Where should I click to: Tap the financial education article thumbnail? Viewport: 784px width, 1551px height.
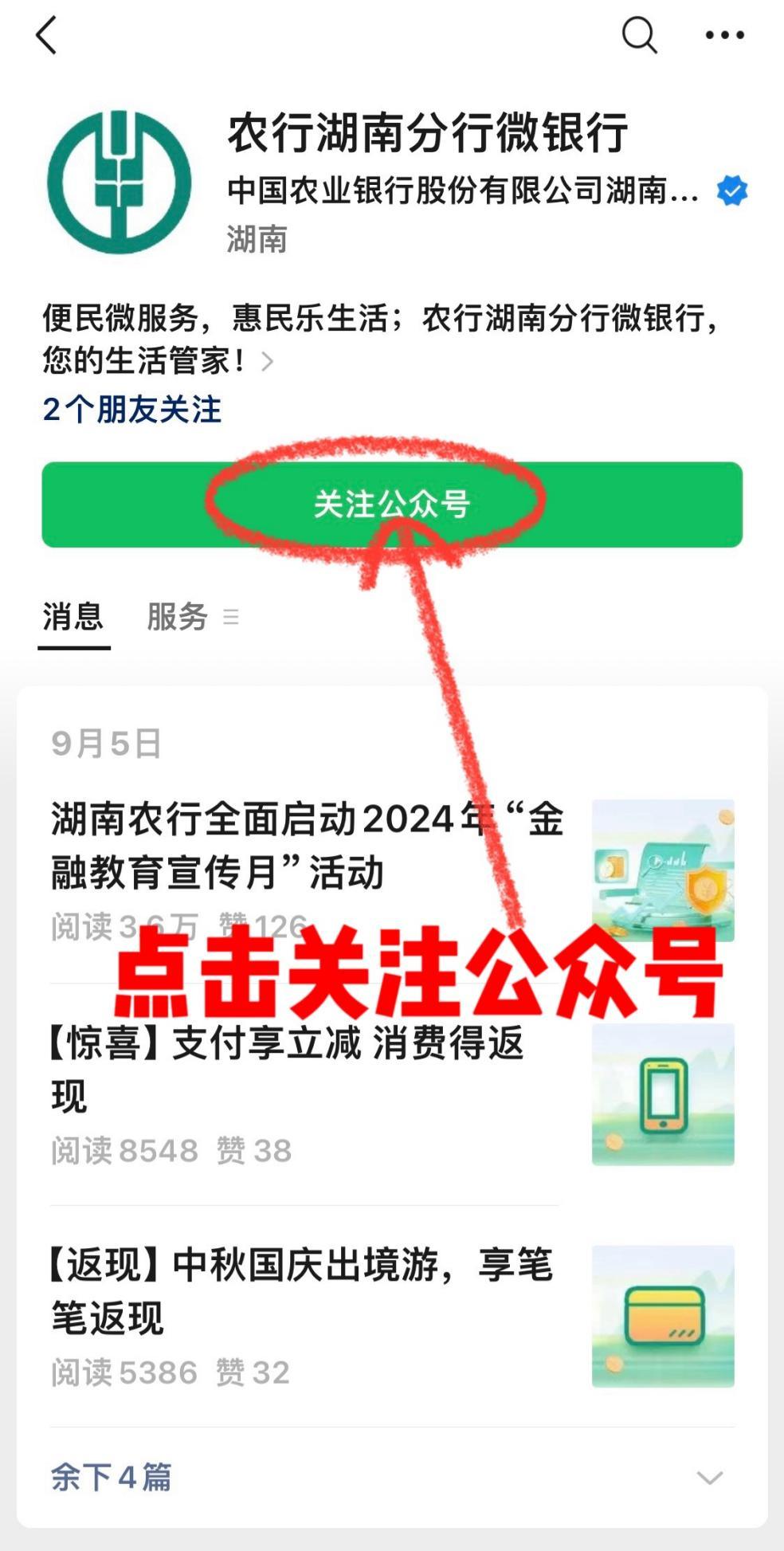point(663,870)
